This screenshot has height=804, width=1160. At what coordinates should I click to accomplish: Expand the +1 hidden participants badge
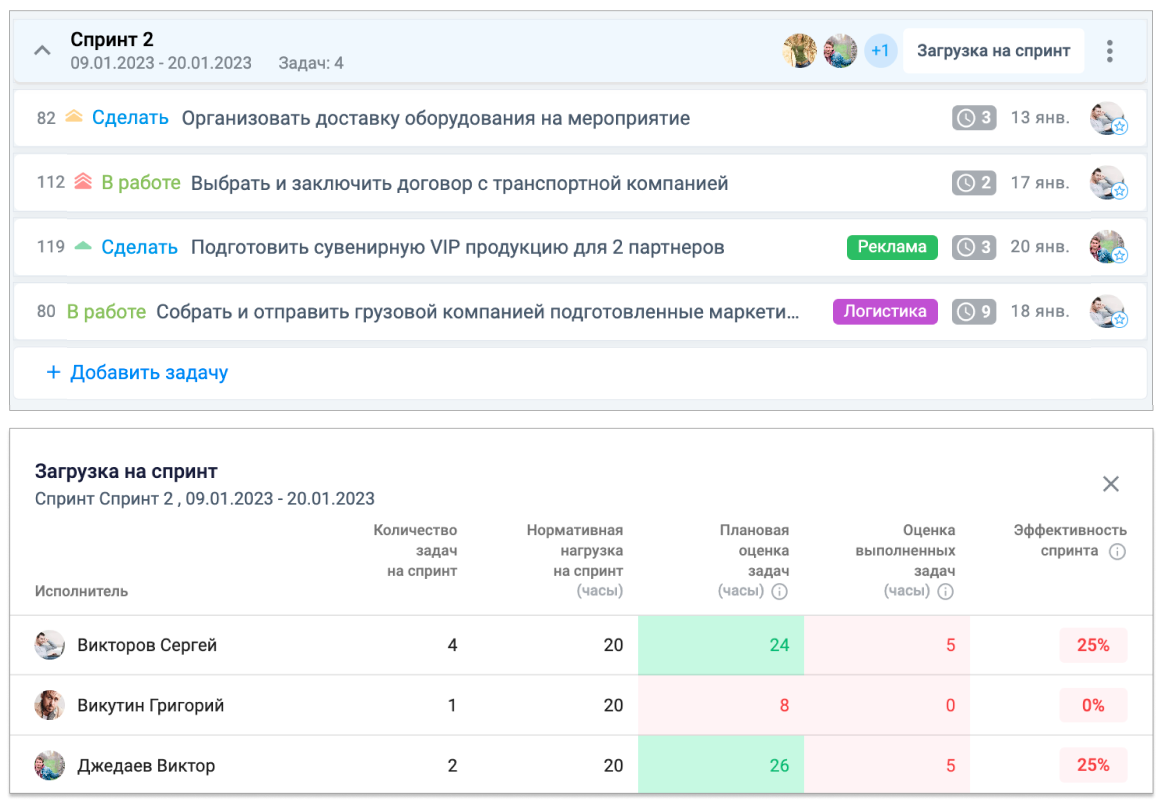click(879, 49)
